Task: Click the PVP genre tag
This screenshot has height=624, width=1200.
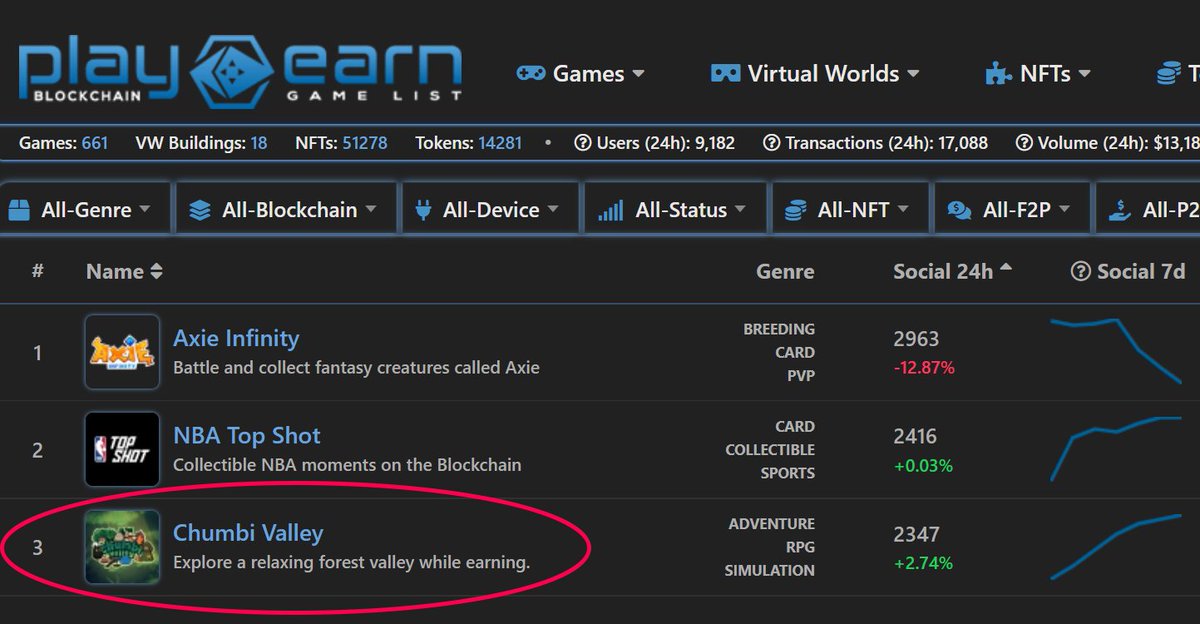Action: 802,376
